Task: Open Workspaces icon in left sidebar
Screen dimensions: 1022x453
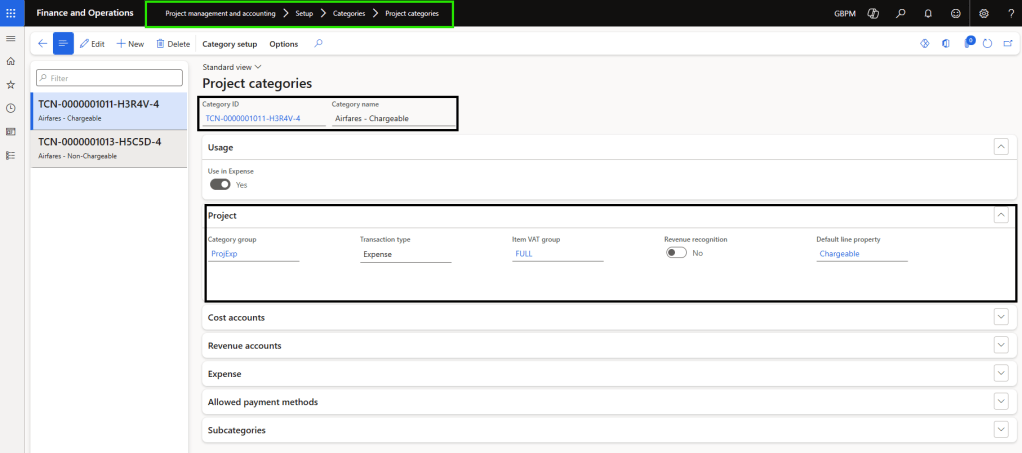Action: click(11, 131)
